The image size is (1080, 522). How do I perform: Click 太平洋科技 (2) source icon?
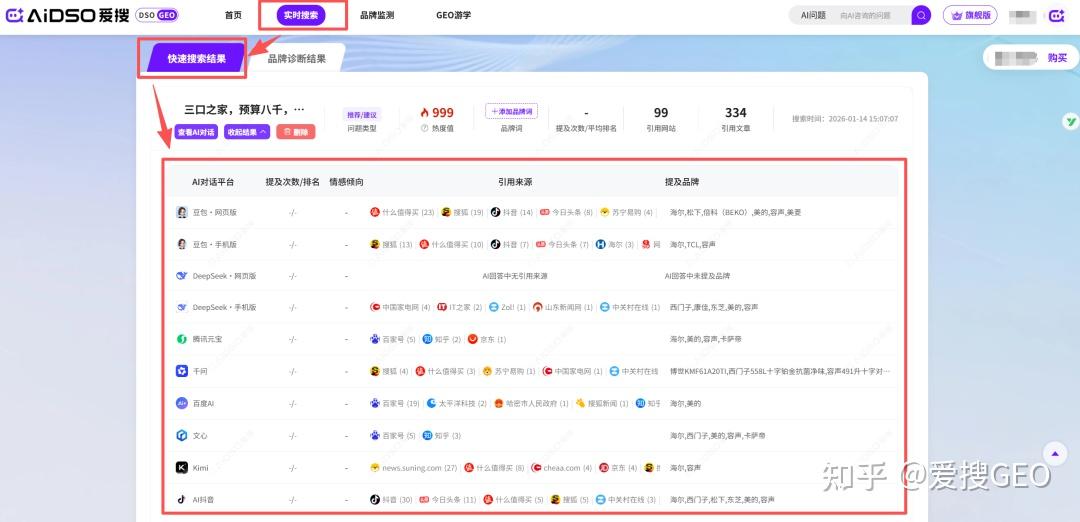tap(431, 403)
